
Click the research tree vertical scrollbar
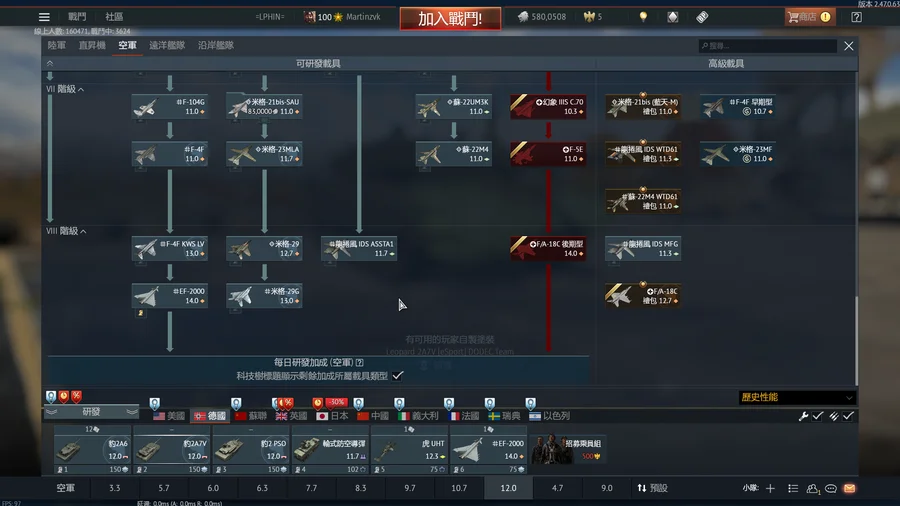[x=856, y=341]
